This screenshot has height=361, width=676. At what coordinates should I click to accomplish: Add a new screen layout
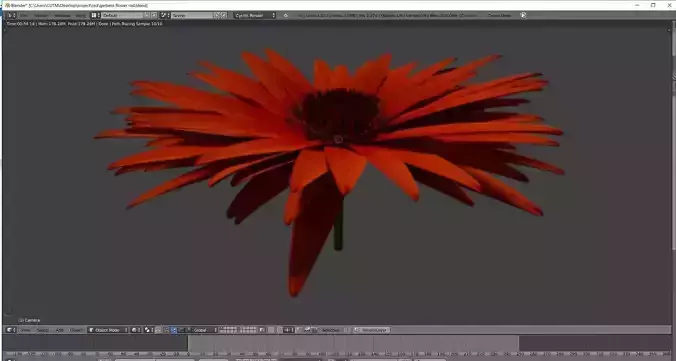point(147,15)
